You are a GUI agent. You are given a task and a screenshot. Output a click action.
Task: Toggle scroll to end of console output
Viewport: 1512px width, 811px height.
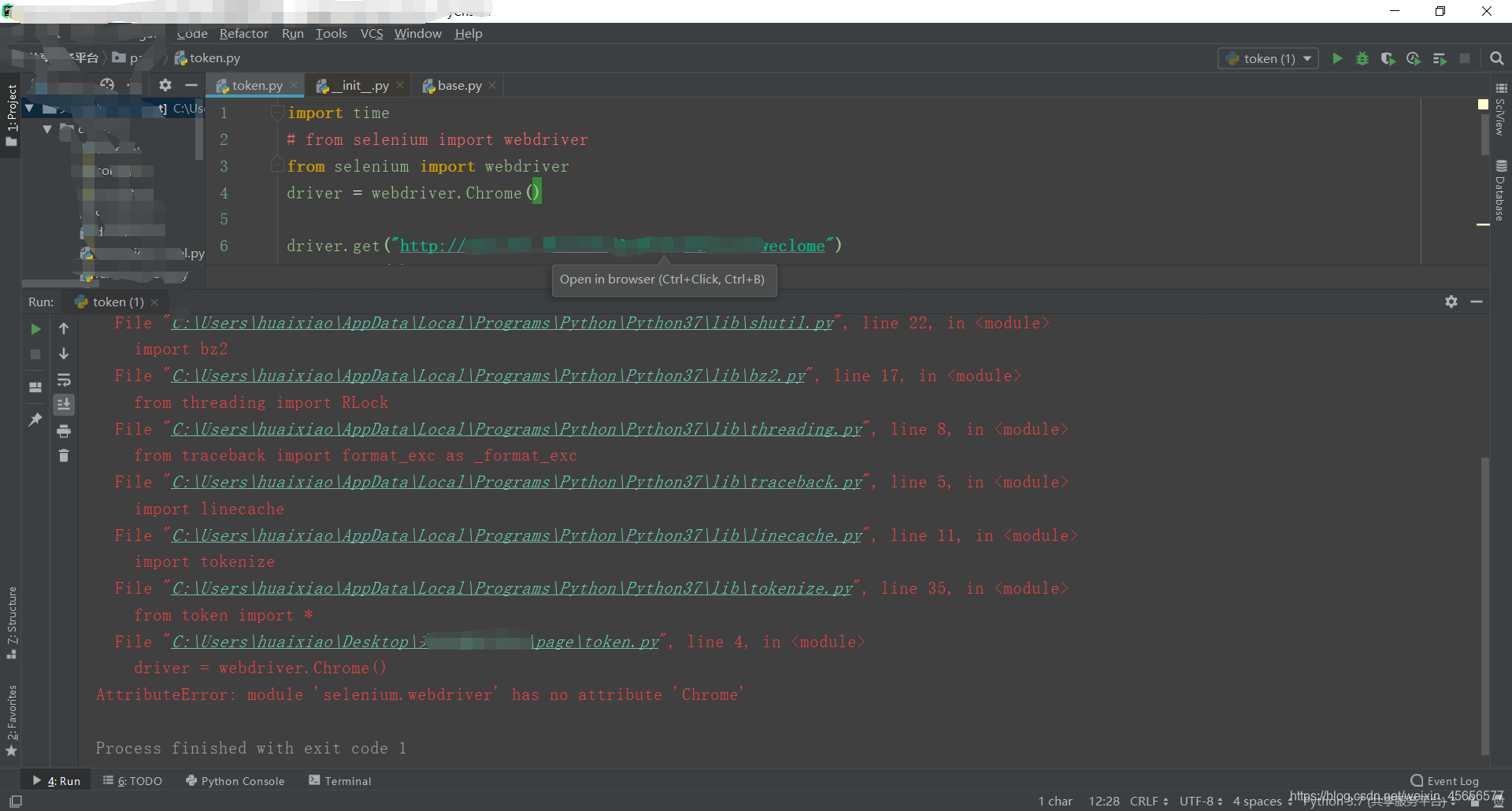click(64, 404)
